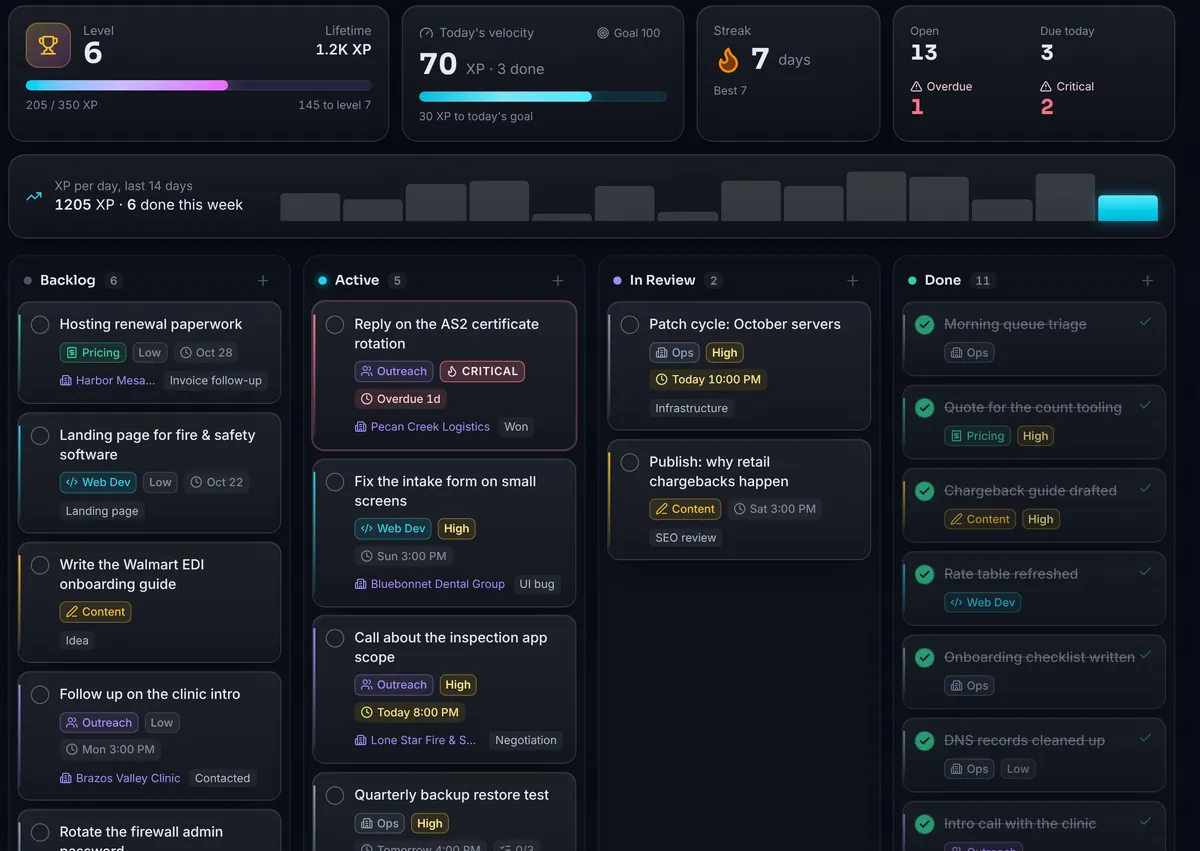
Task: Tick the Follow up on the clinic intro circle
Action: click(x=40, y=695)
